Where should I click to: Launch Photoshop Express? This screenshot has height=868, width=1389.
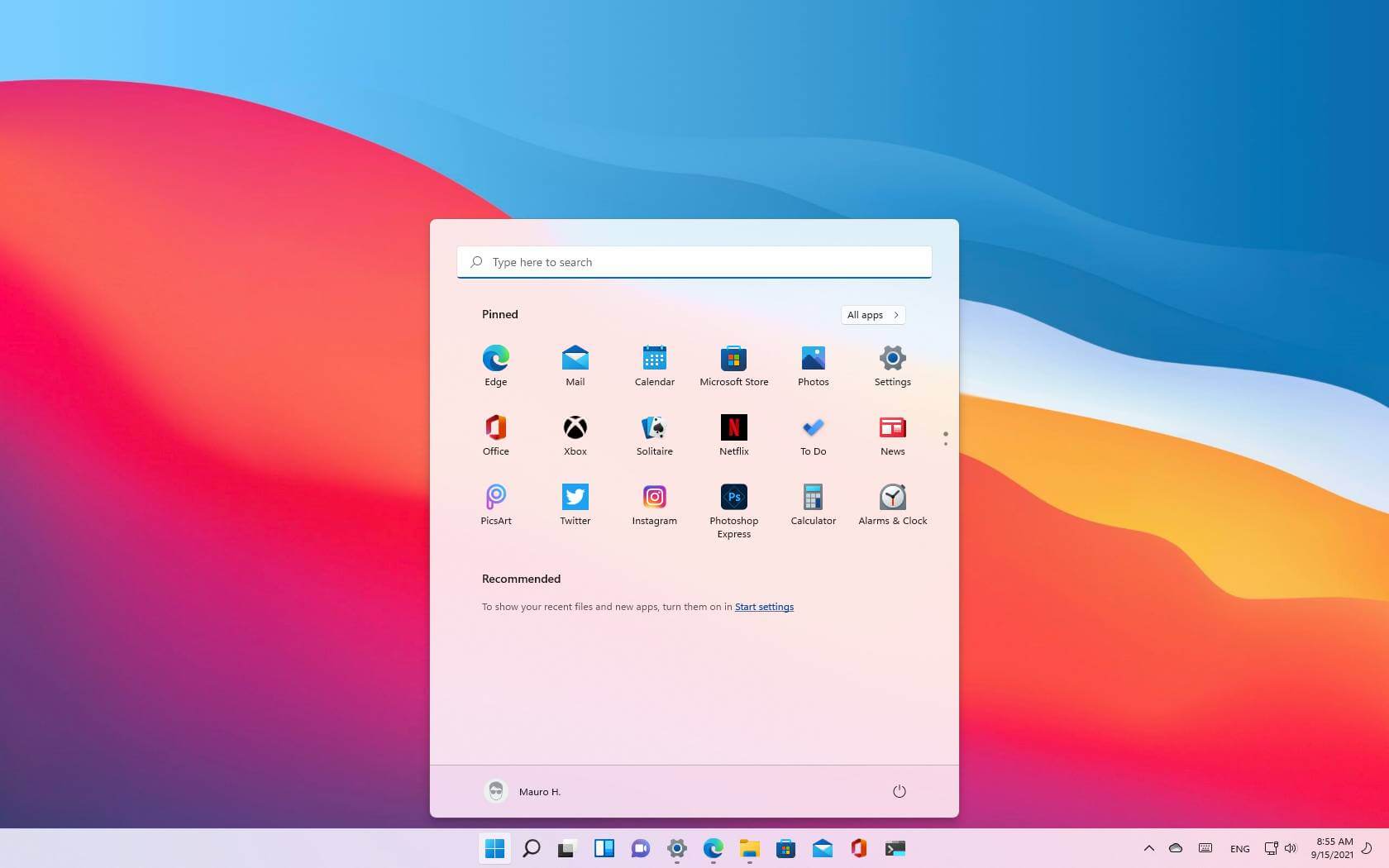[733, 498]
